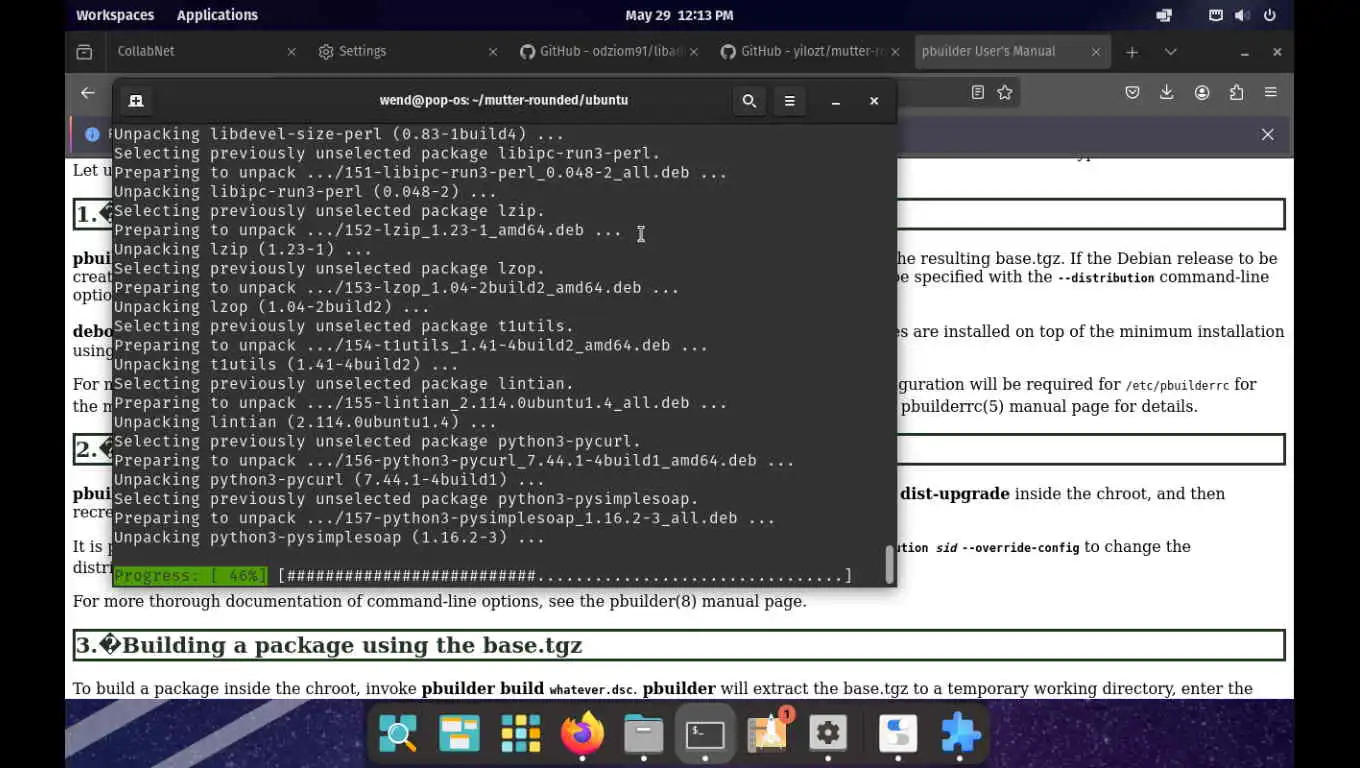
Task: Click the info icon in notification bar
Action: 92,134
